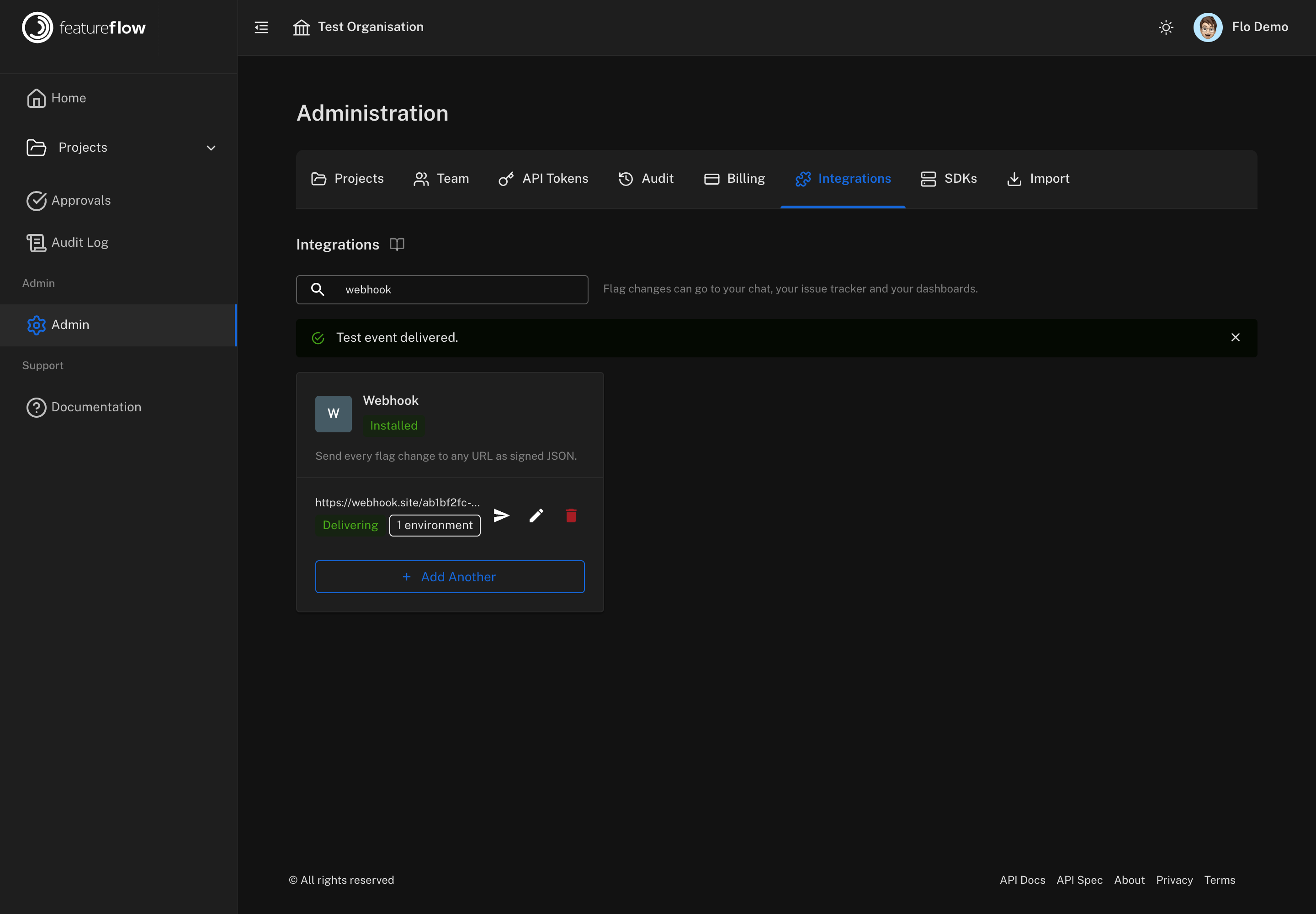Click the webhook.site URL text
The height and width of the screenshot is (914, 1316).
click(x=398, y=502)
